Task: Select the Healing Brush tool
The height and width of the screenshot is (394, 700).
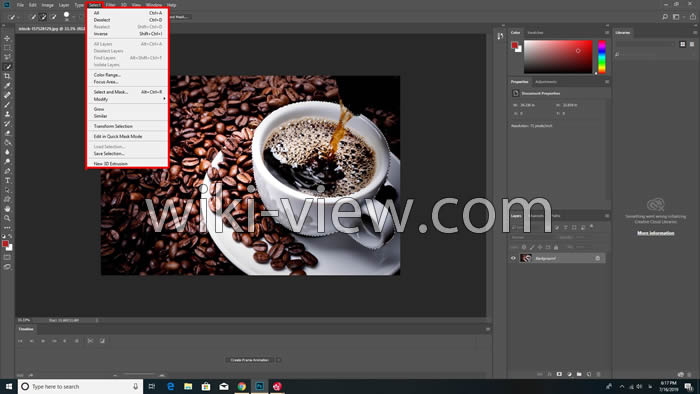Action: [x=7, y=95]
